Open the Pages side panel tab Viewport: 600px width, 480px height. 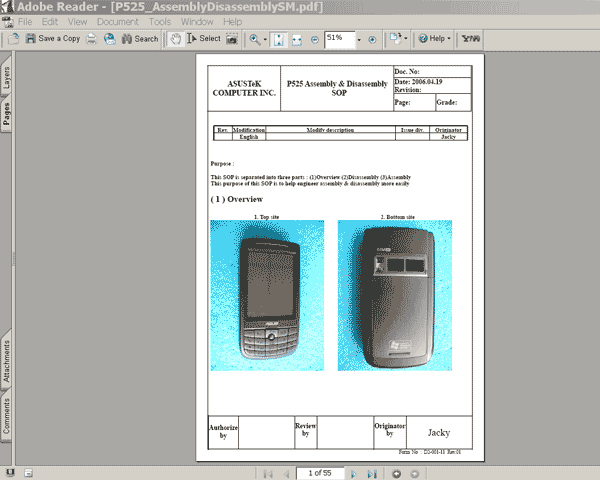(6, 114)
